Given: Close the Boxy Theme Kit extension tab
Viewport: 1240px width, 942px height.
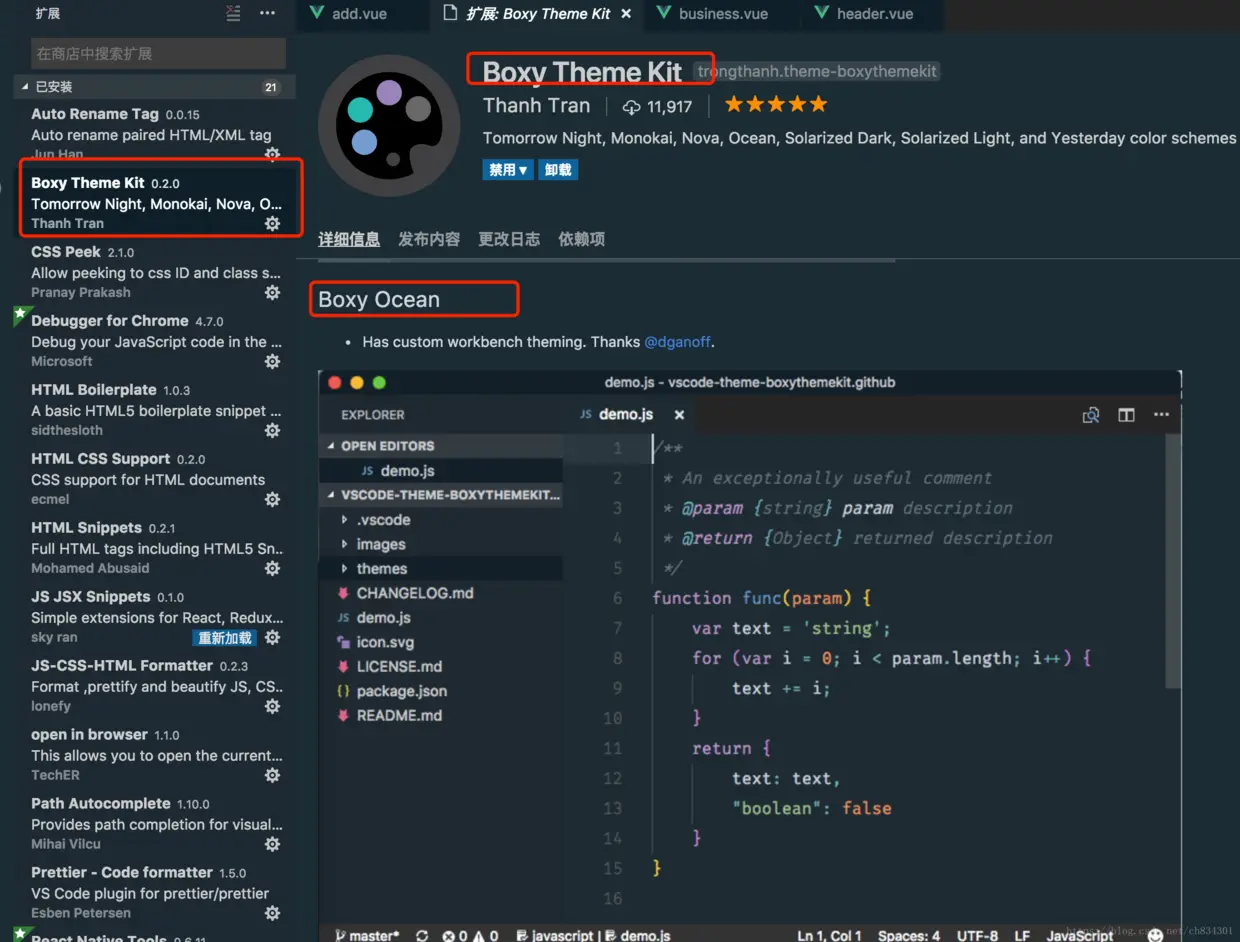Looking at the screenshot, I should (x=626, y=14).
